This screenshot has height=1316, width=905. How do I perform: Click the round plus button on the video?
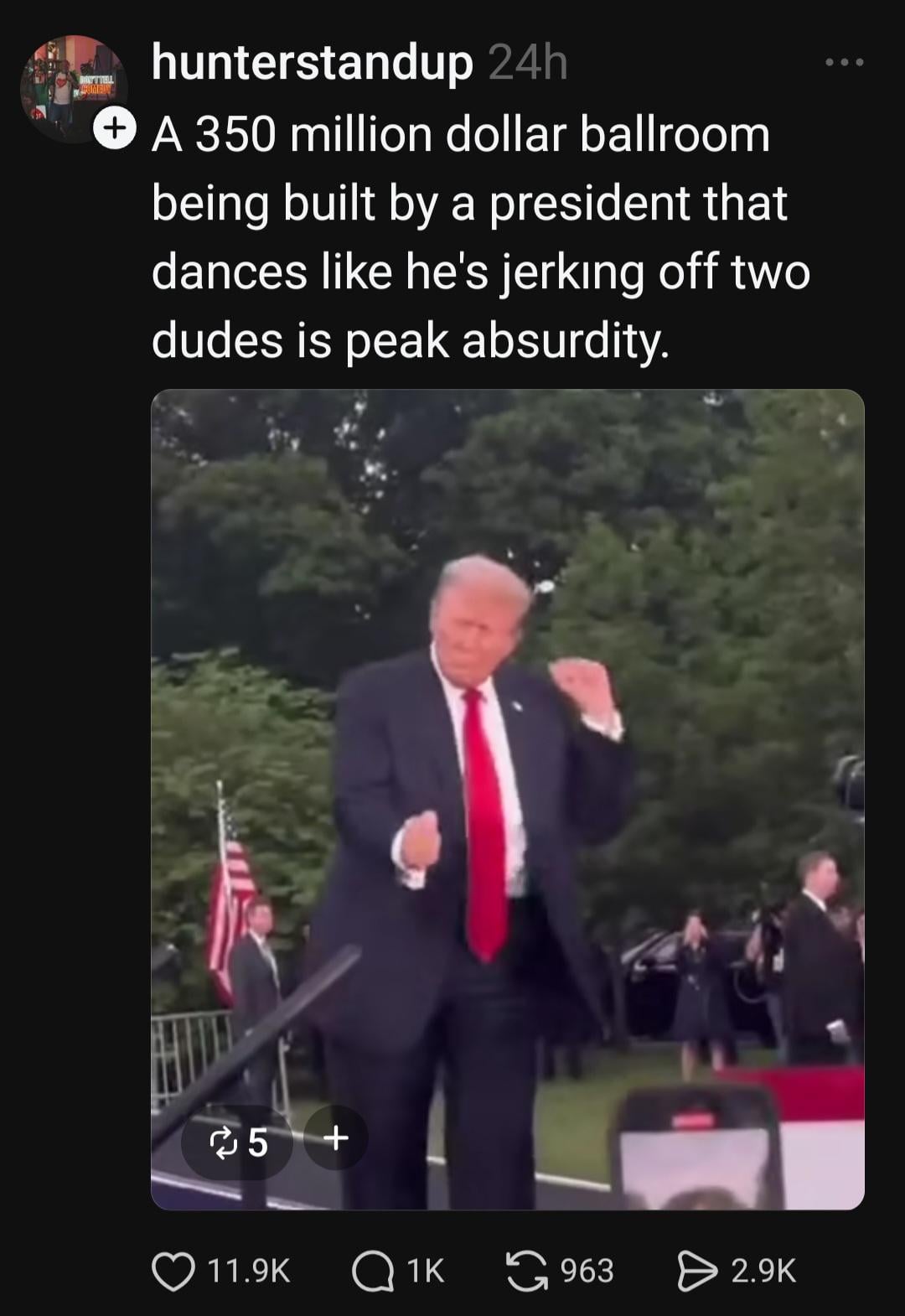(335, 1137)
